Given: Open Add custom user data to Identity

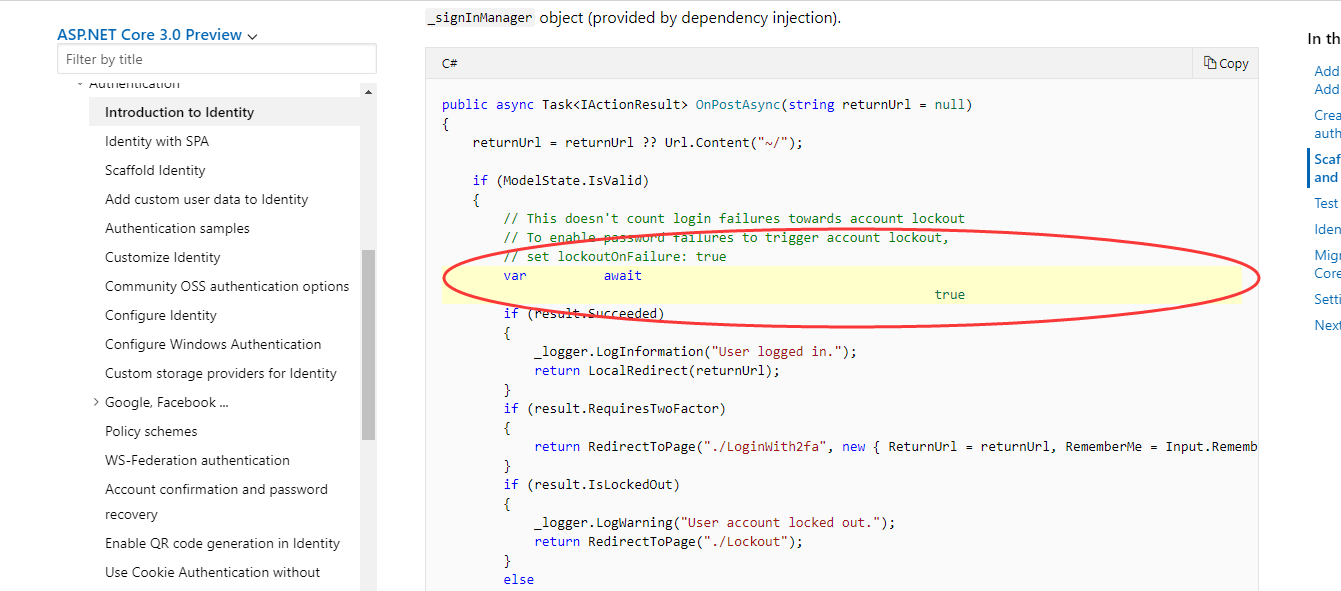Looking at the screenshot, I should (207, 199).
